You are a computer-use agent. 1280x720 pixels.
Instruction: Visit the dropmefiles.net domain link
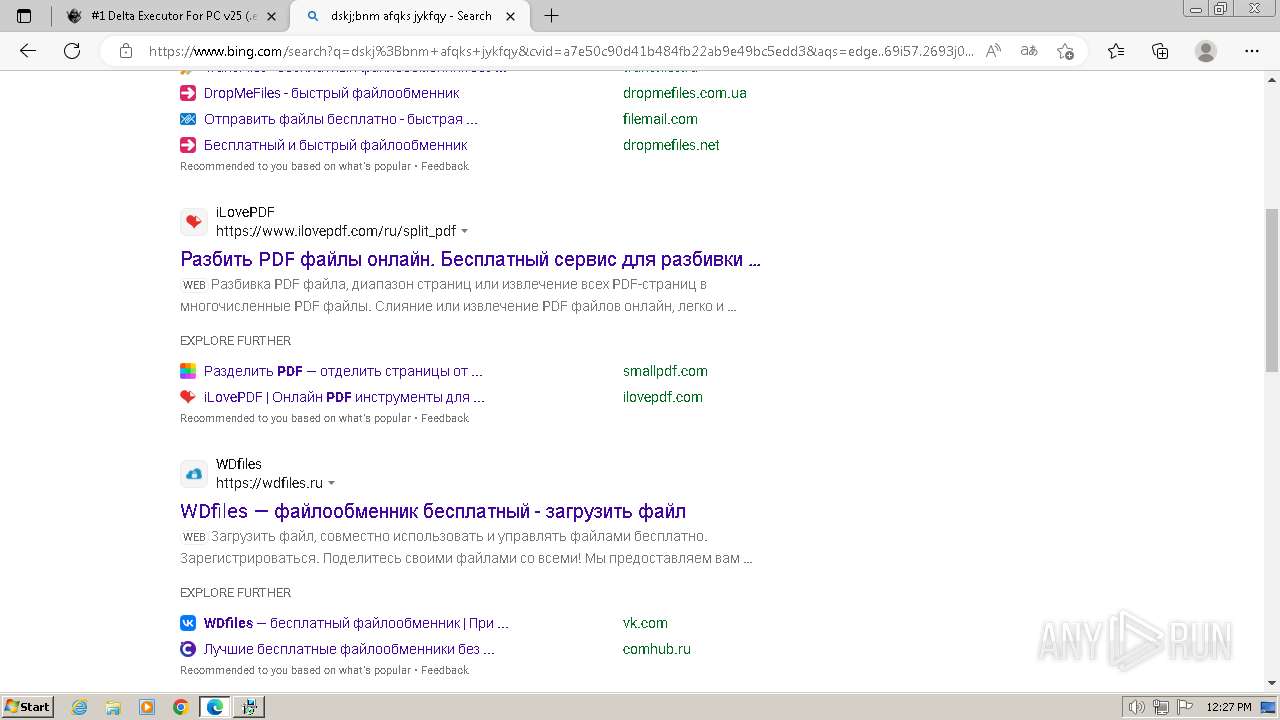coord(671,145)
